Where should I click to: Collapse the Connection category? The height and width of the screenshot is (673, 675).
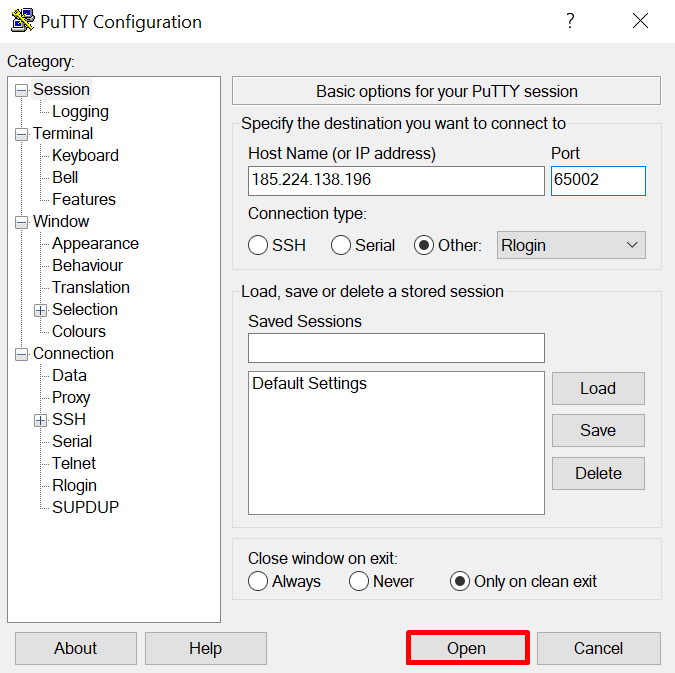[x=22, y=354]
